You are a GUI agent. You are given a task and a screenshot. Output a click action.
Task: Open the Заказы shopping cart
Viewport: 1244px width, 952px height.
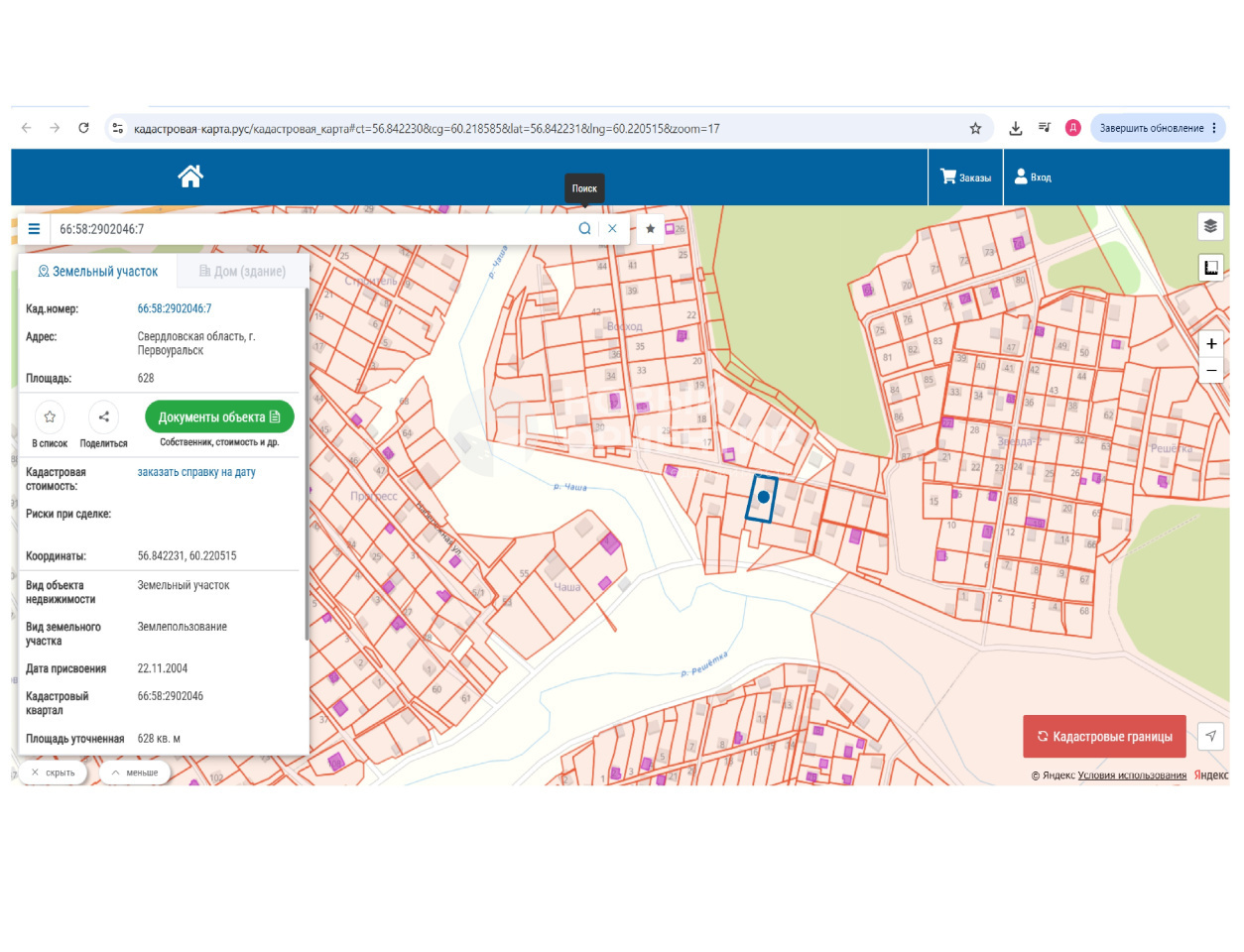[x=965, y=178]
